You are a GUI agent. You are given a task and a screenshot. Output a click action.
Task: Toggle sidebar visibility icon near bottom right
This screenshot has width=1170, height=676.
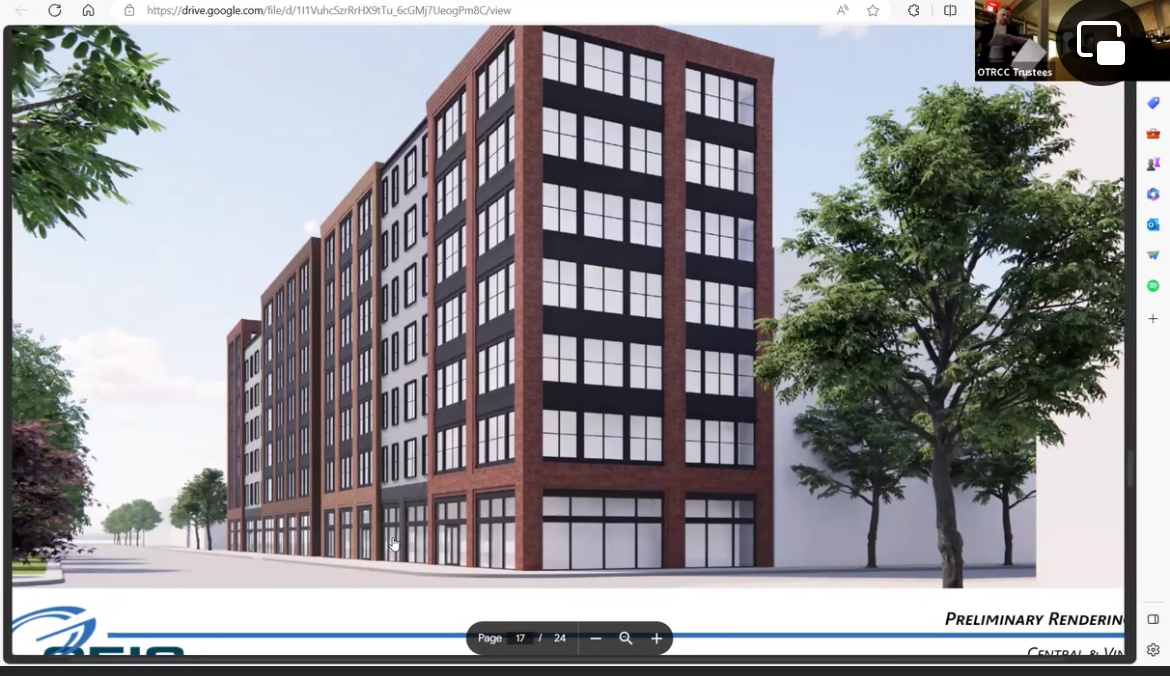1153,619
